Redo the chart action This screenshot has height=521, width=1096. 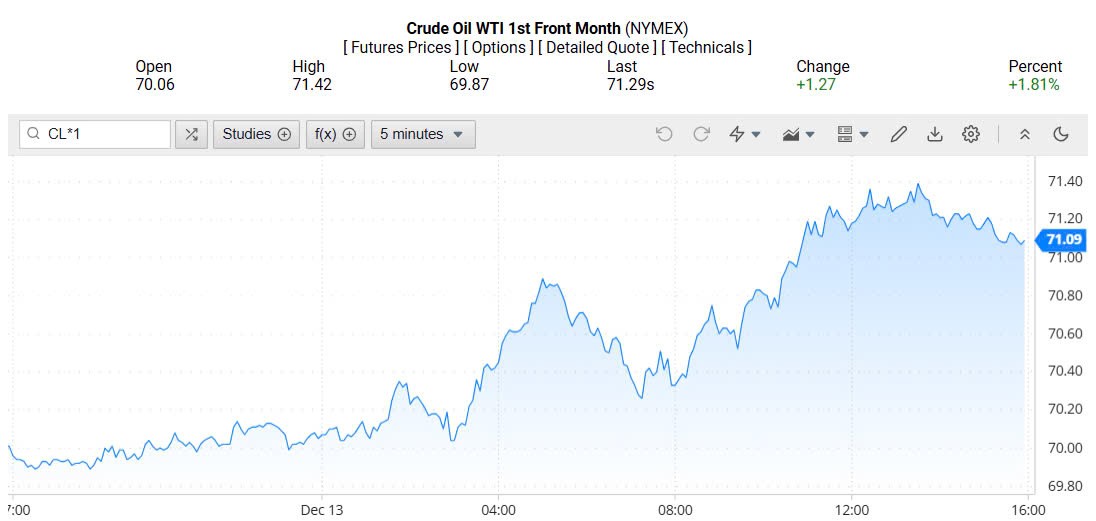click(701, 134)
